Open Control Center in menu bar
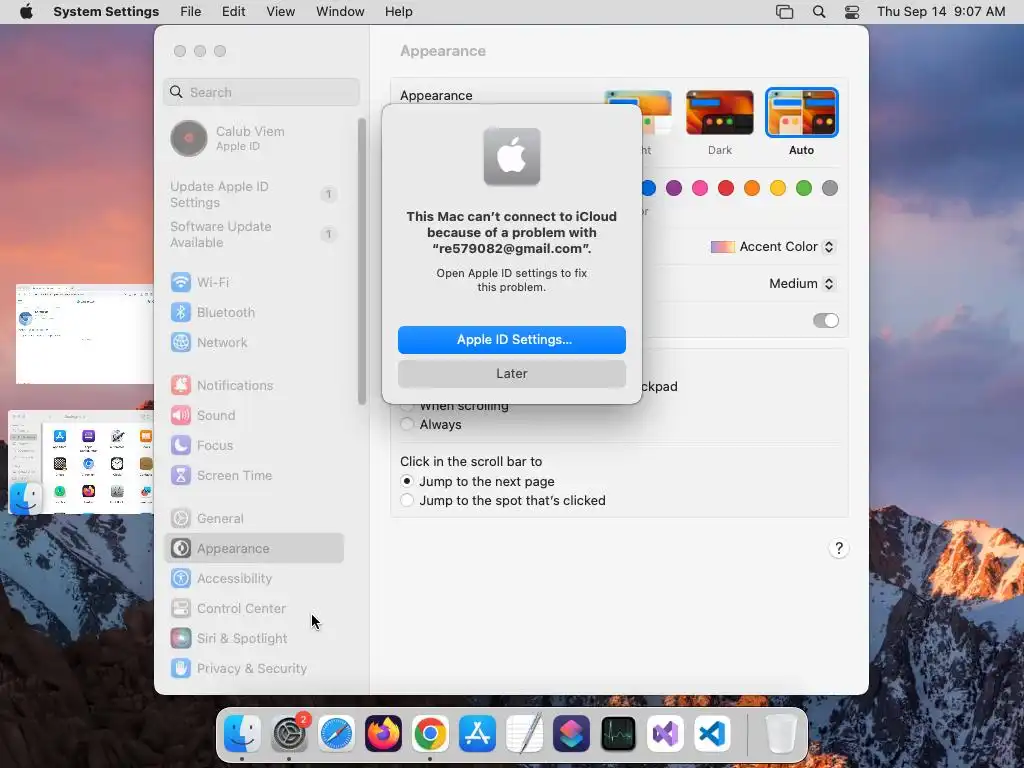 coord(852,12)
